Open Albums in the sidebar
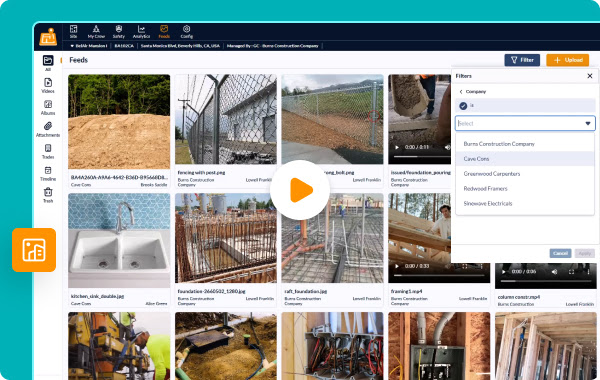The height and width of the screenshot is (380, 600). click(48, 108)
